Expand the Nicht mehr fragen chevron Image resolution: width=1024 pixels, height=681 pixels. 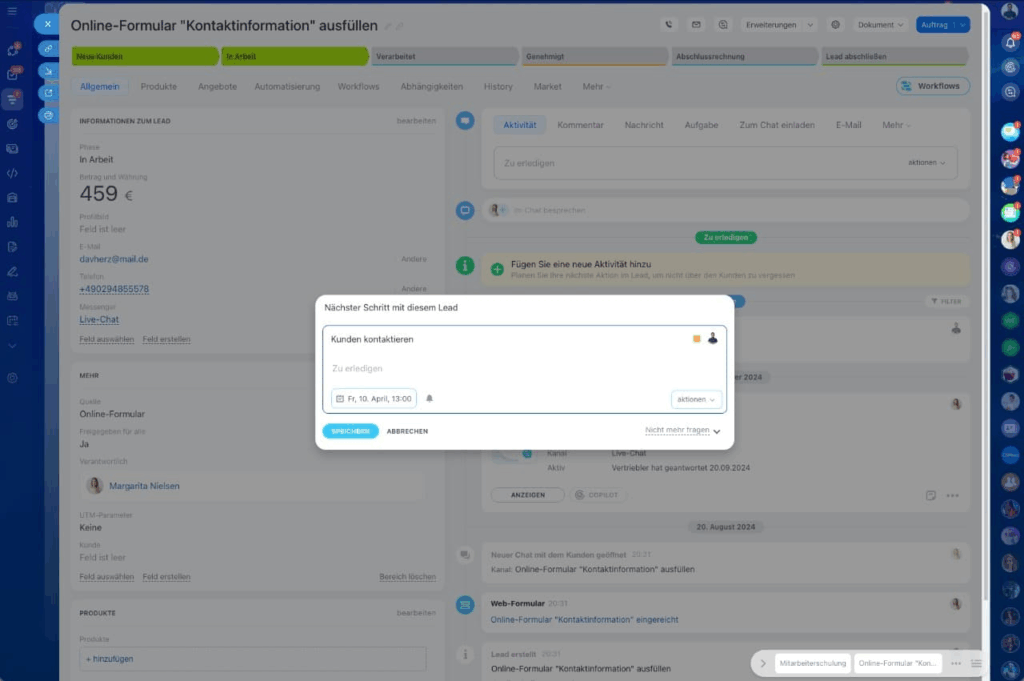point(716,431)
